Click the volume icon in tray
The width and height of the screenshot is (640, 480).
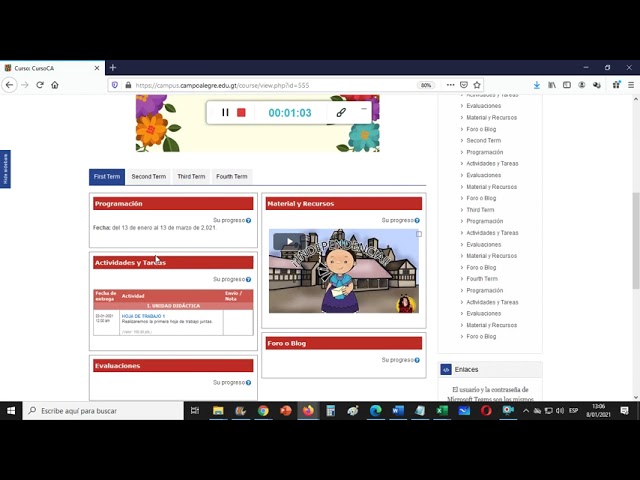(x=560, y=411)
